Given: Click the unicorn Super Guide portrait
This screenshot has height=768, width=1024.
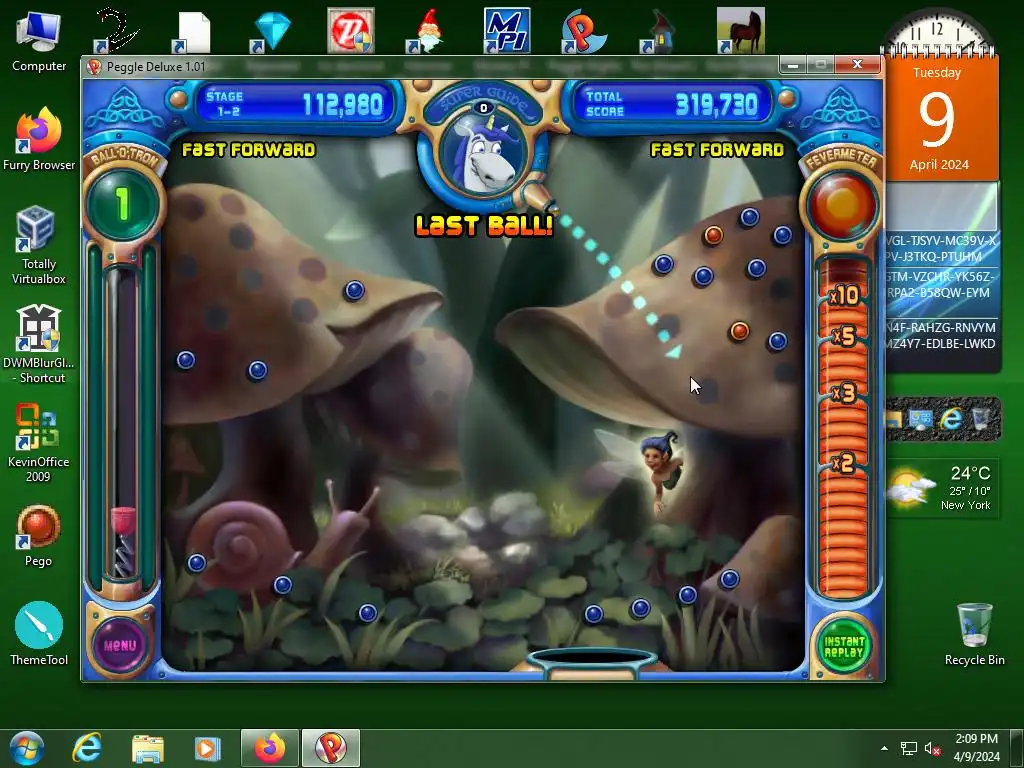Looking at the screenshot, I should coord(483,152).
